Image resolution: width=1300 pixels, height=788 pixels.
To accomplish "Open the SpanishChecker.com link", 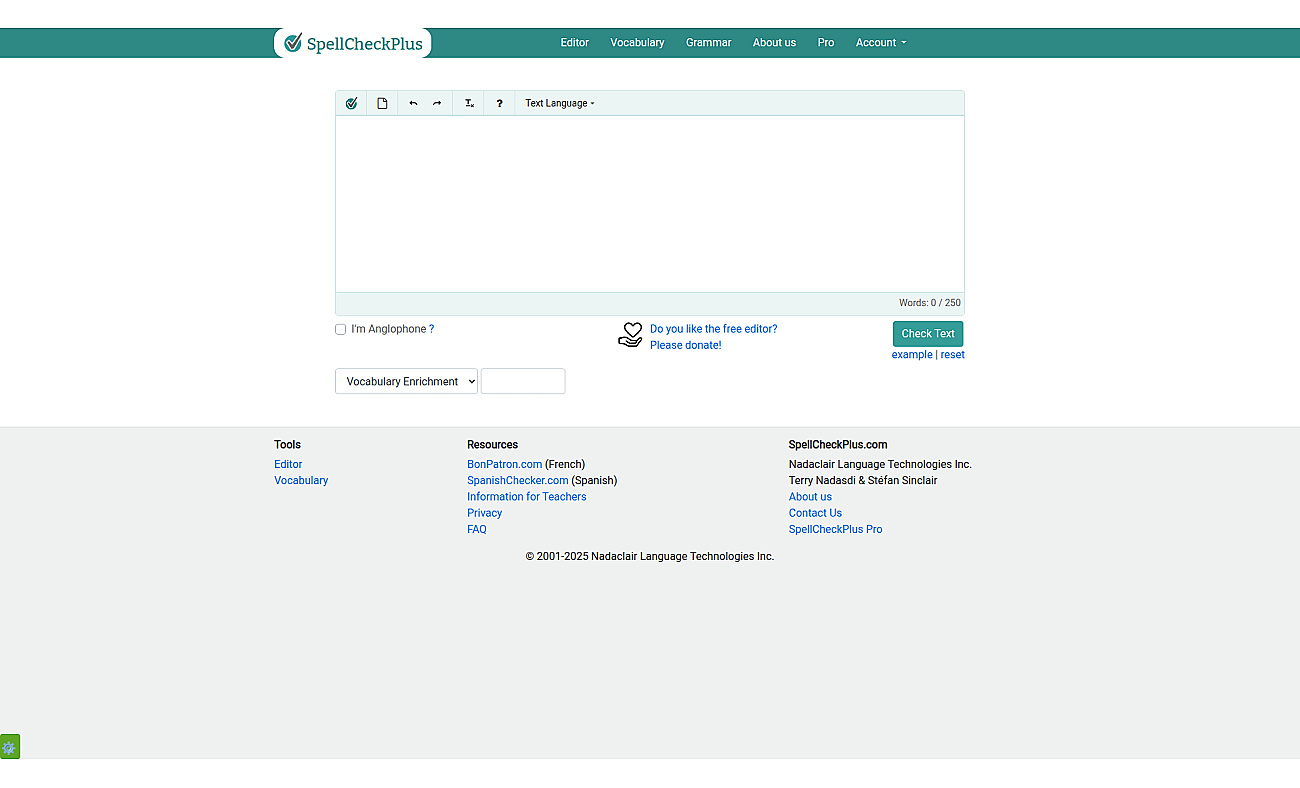I will click(x=517, y=480).
